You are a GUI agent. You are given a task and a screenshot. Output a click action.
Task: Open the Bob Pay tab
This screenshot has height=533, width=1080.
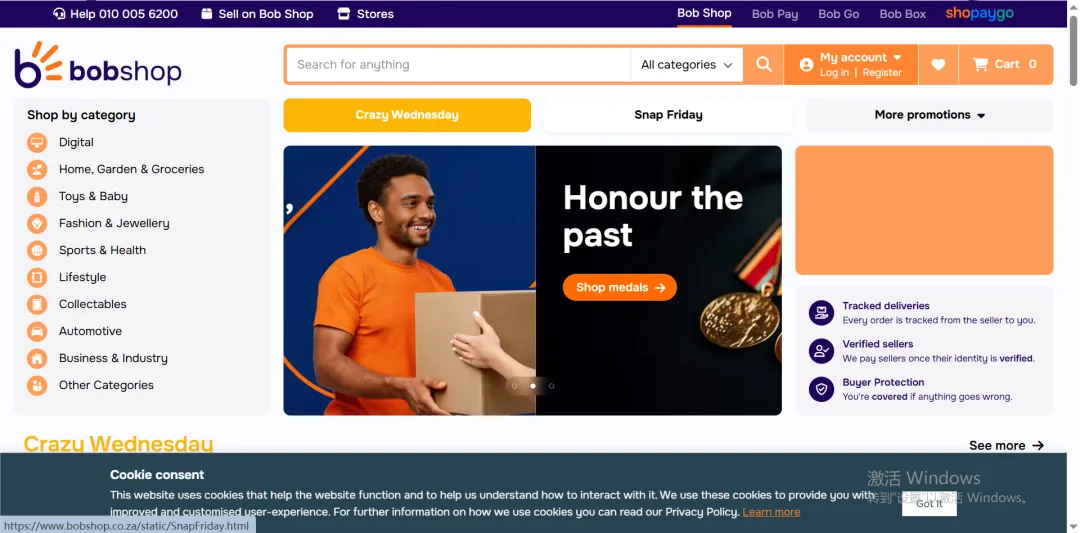[x=775, y=14]
